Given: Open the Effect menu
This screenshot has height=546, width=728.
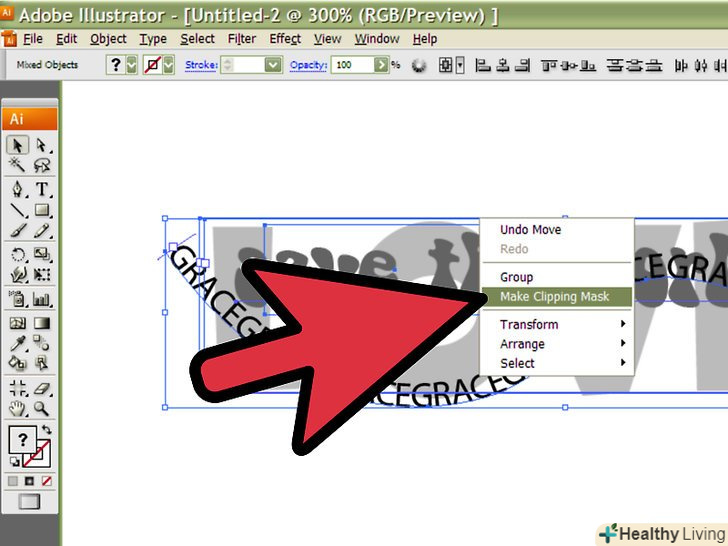Looking at the screenshot, I should (285, 39).
